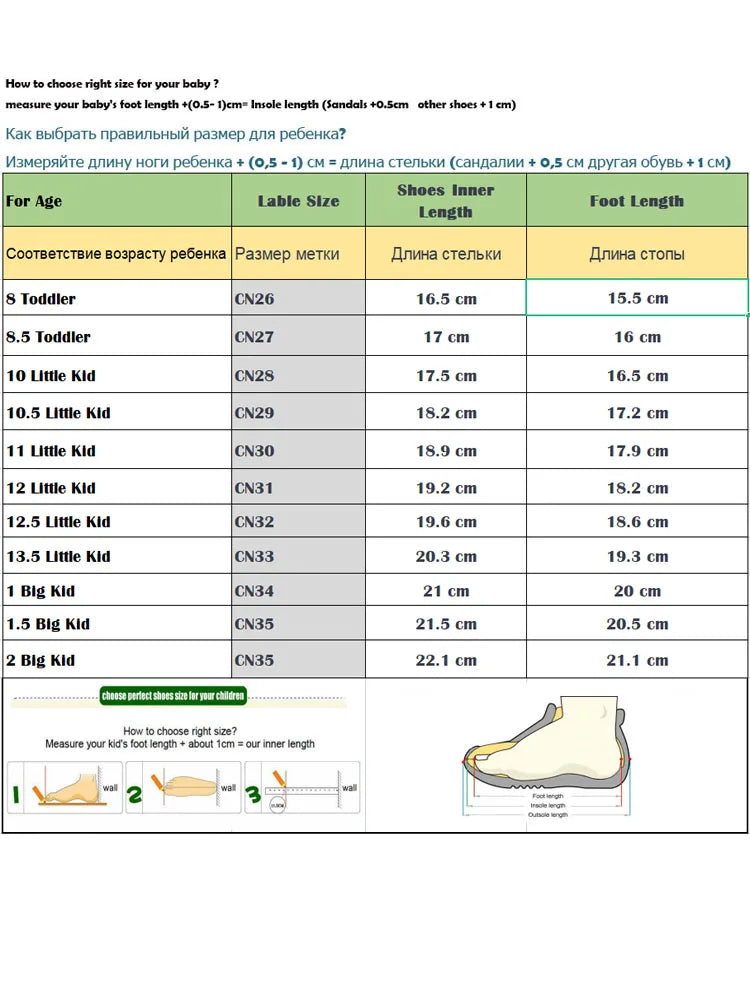Click the Размер метки header cell
The height and width of the screenshot is (1000, 750).
tap(298, 253)
